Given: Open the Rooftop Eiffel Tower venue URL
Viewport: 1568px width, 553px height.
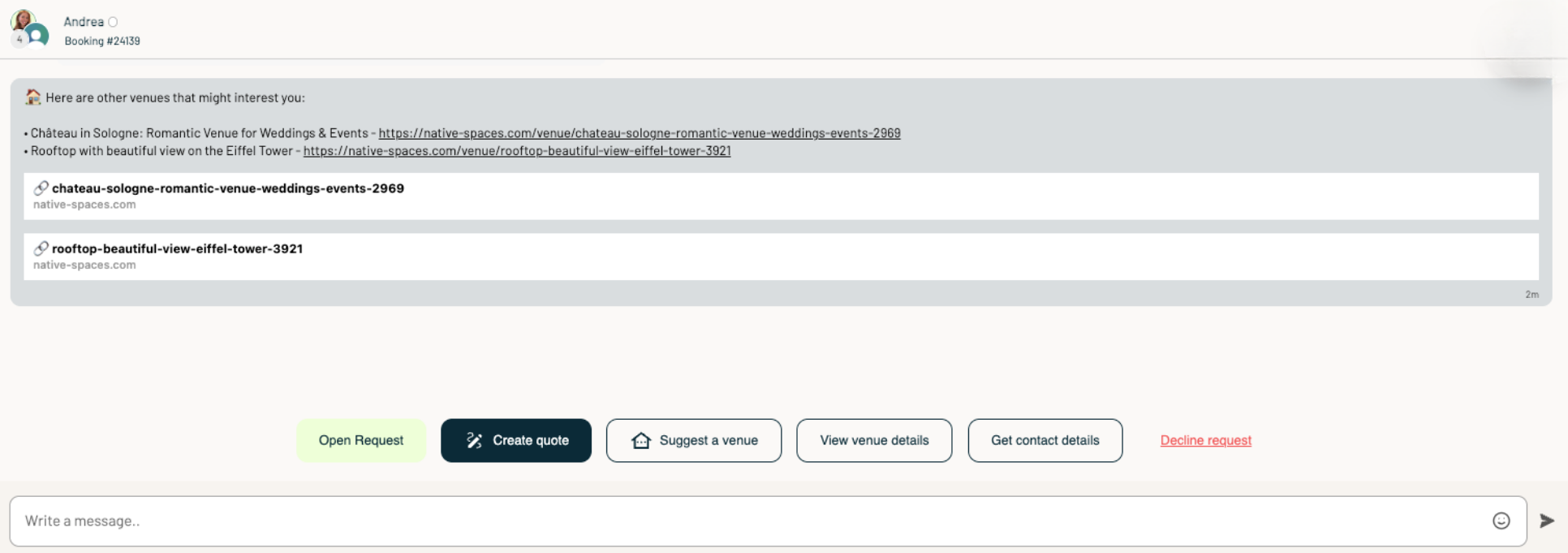Looking at the screenshot, I should [x=516, y=151].
